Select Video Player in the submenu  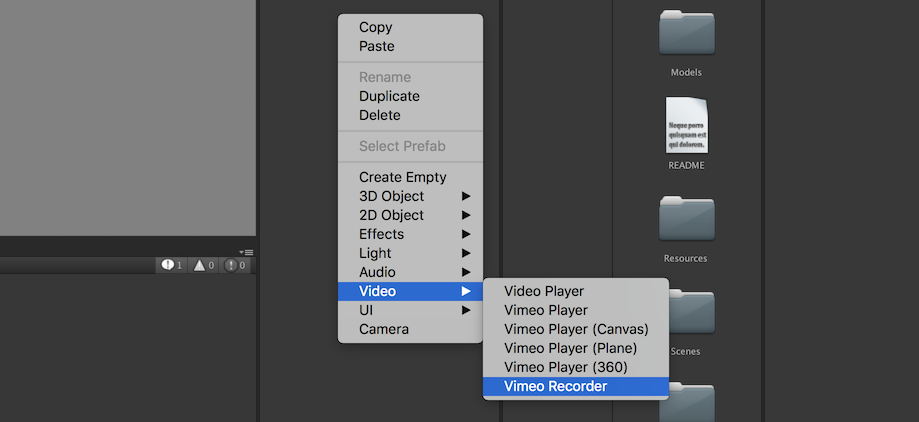click(x=576, y=291)
